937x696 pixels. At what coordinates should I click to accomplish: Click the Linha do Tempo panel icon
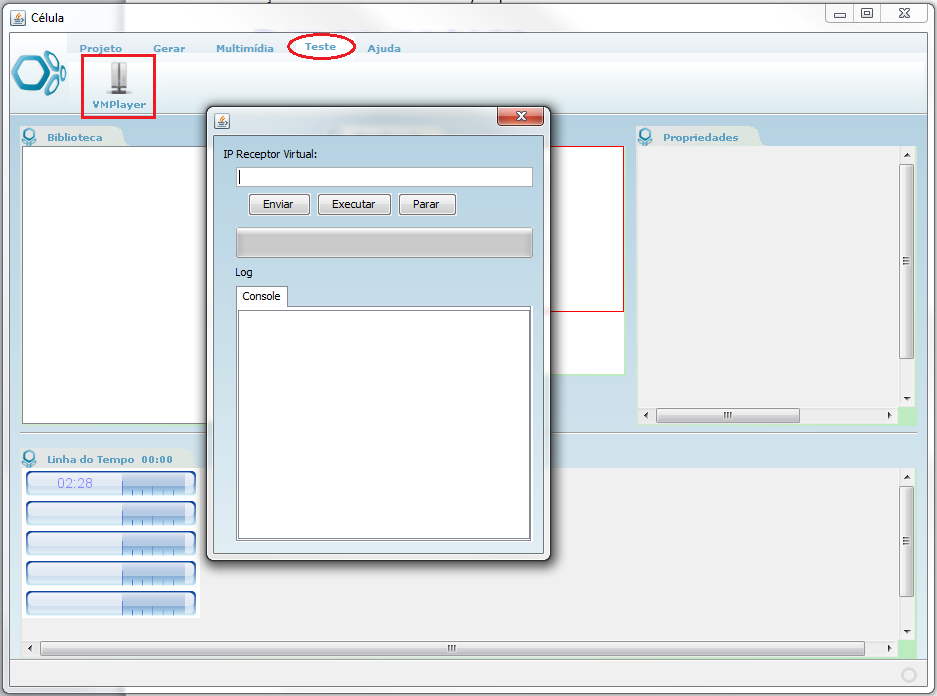pyautogui.click(x=29, y=459)
